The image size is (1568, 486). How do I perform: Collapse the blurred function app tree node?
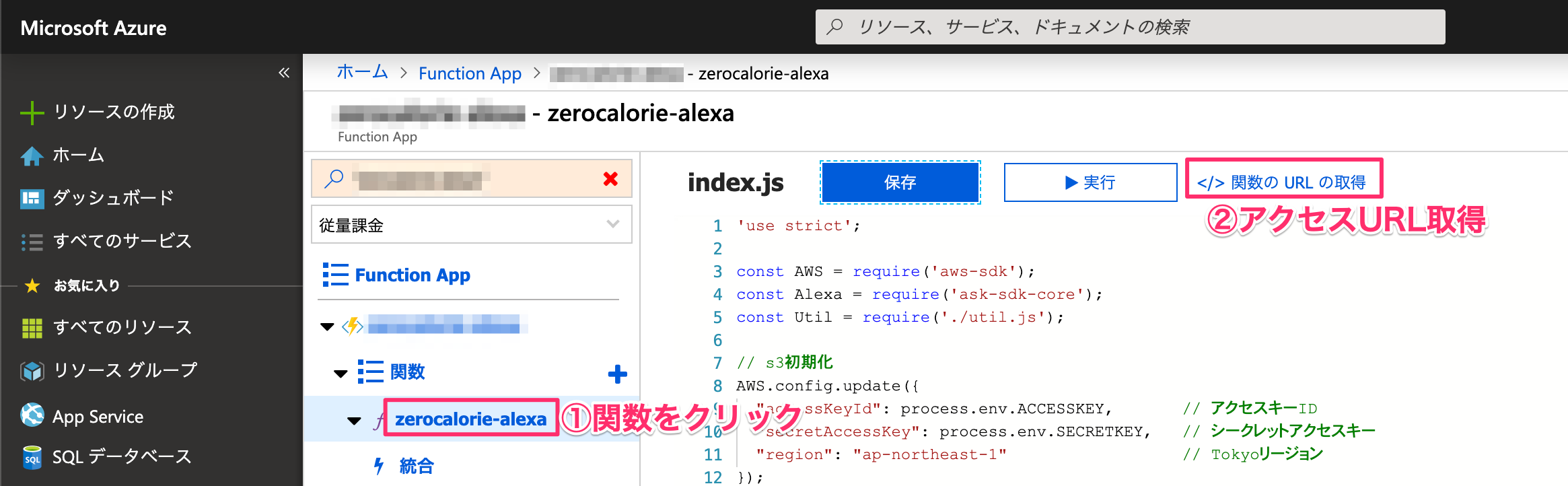pyautogui.click(x=327, y=327)
